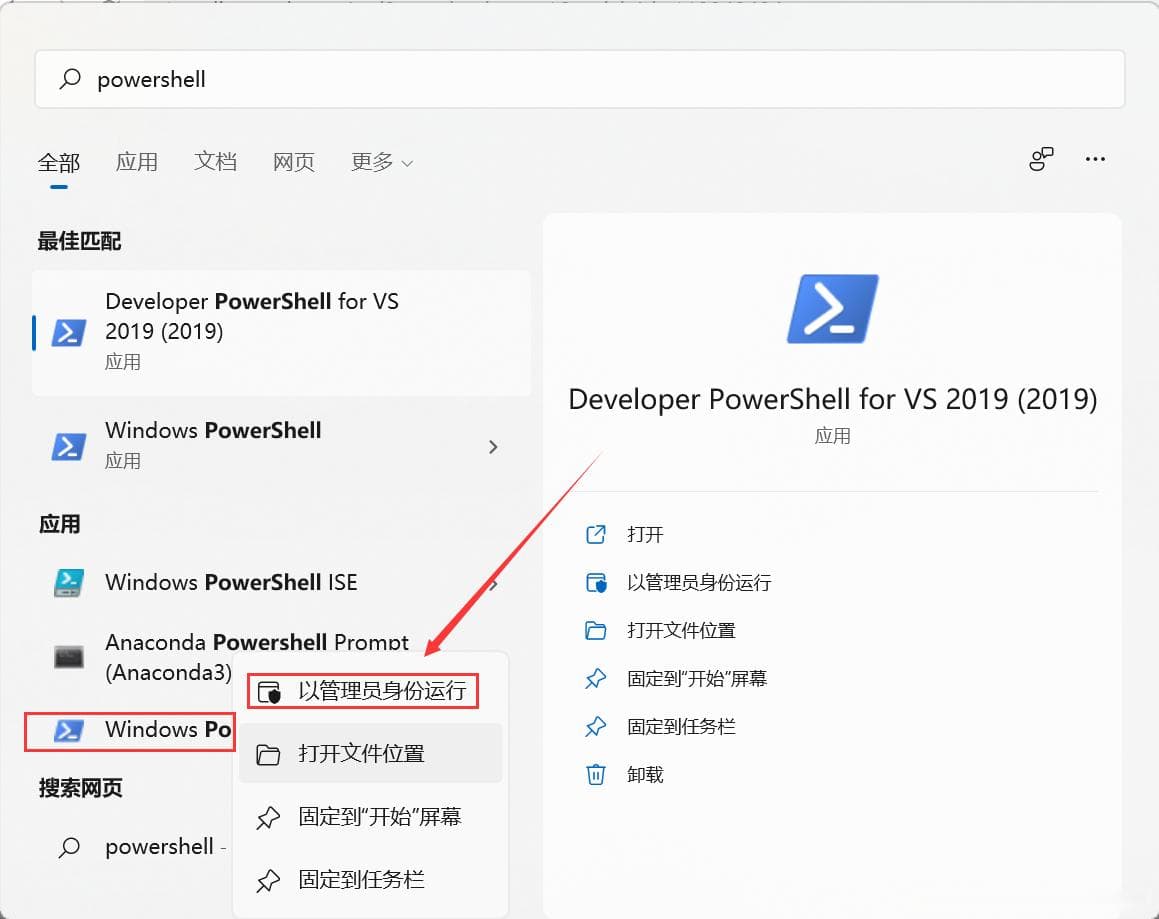Click the Windows PowerShell icon in best match list

pos(69,447)
